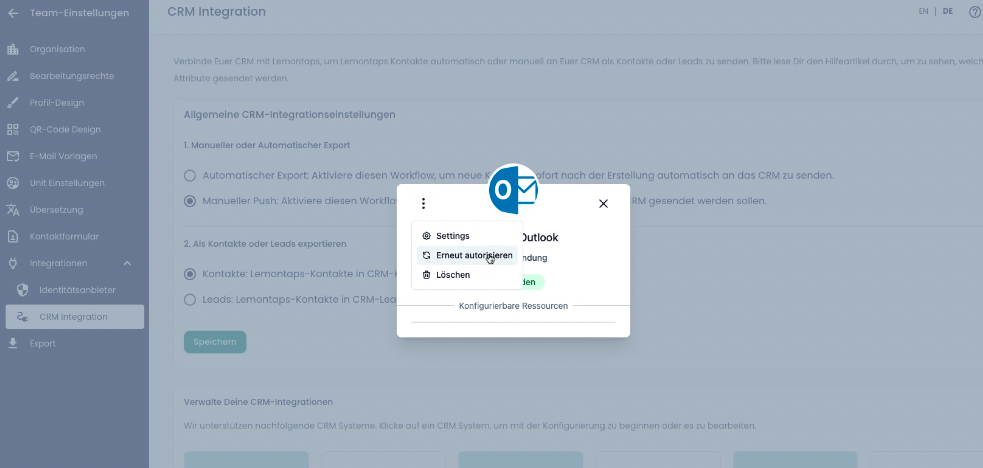
Task: Open Bearbeitungsrechte settings
Action: [x=74, y=76]
